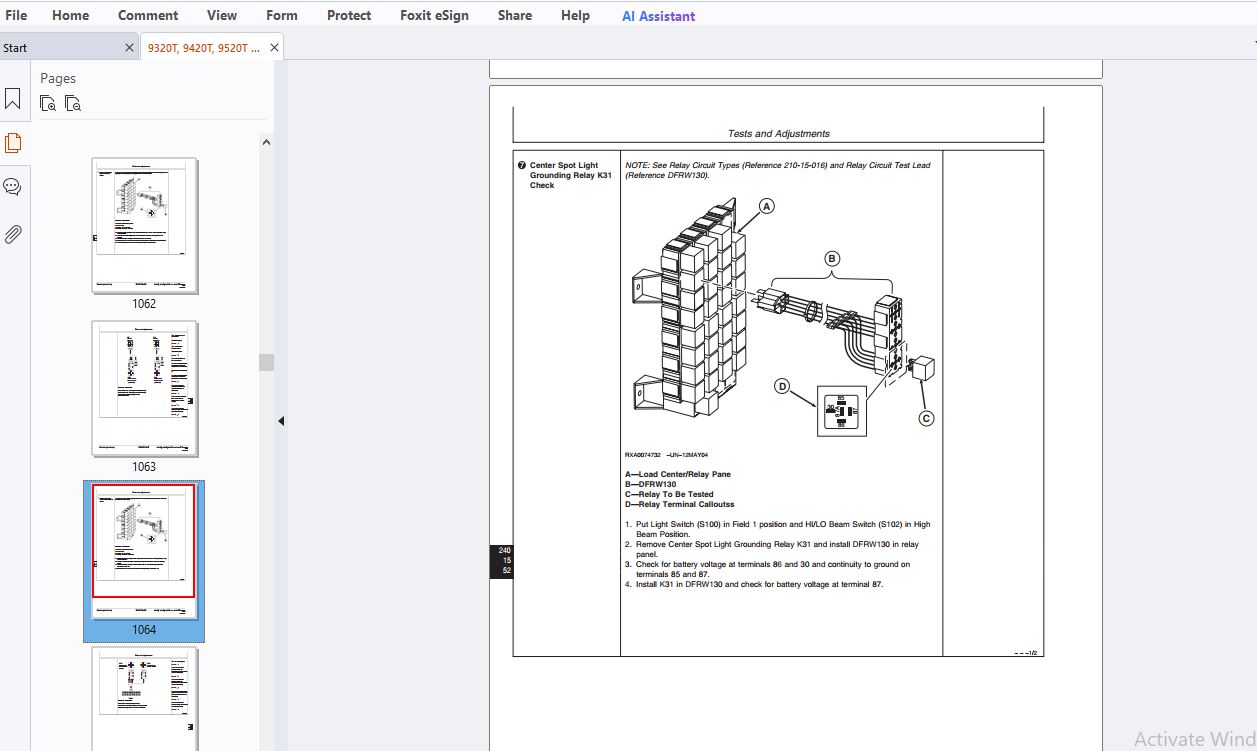This screenshot has height=751, width=1257.
Task: Open the Share ribbon tab
Action: click(515, 15)
